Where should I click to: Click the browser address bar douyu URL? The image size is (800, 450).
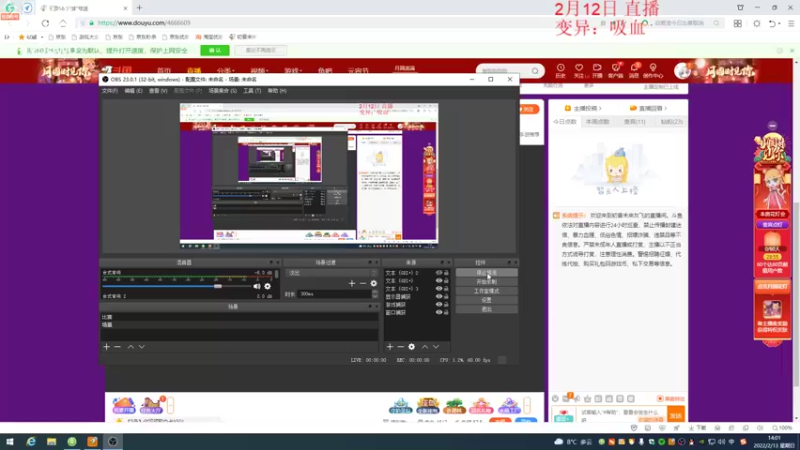coord(144,23)
